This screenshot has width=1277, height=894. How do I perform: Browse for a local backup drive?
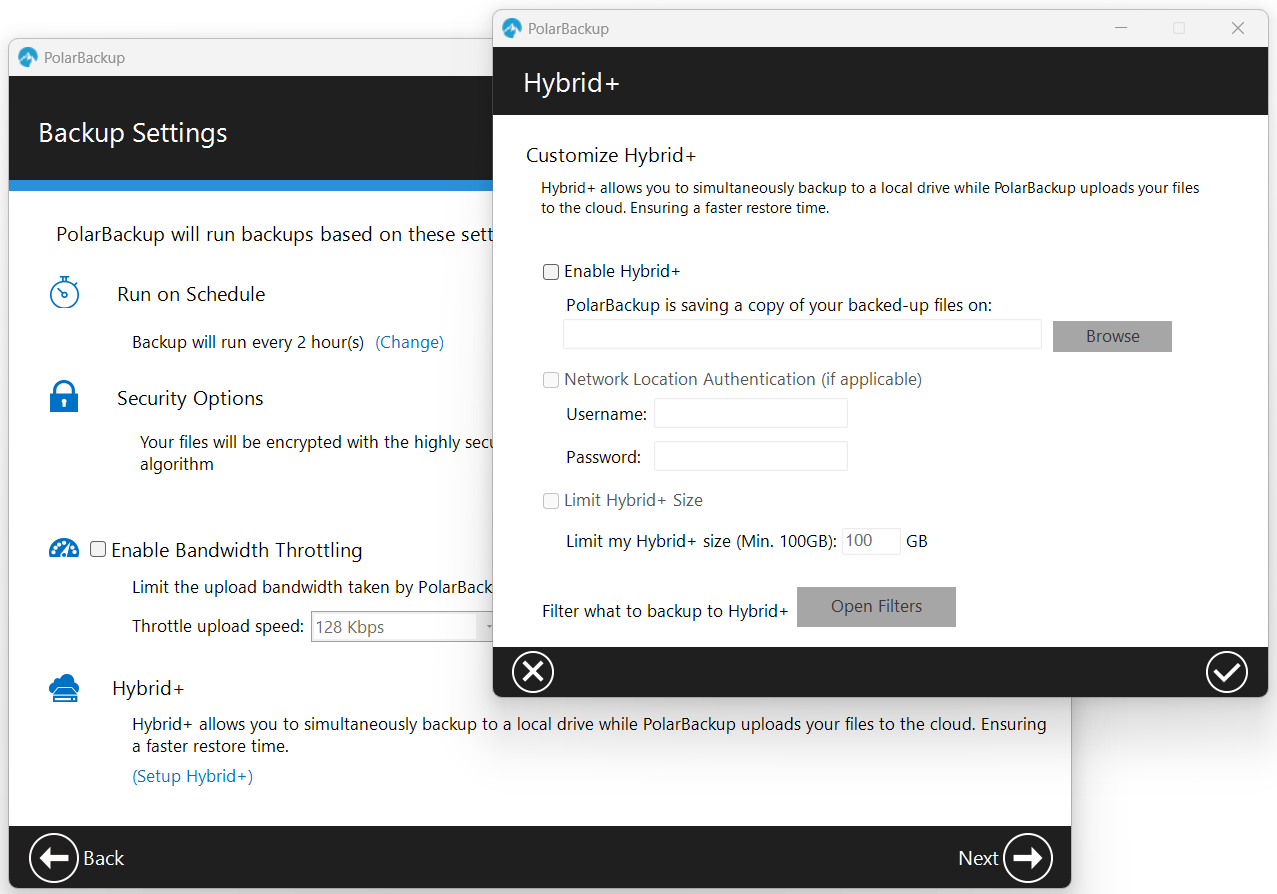[1112, 336]
